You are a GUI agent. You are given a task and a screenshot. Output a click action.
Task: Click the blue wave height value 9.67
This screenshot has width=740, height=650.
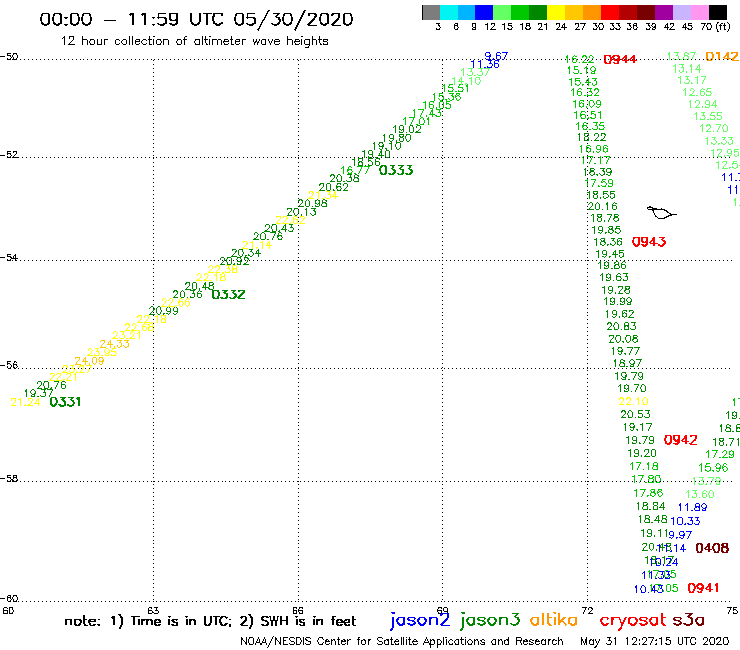496,56
